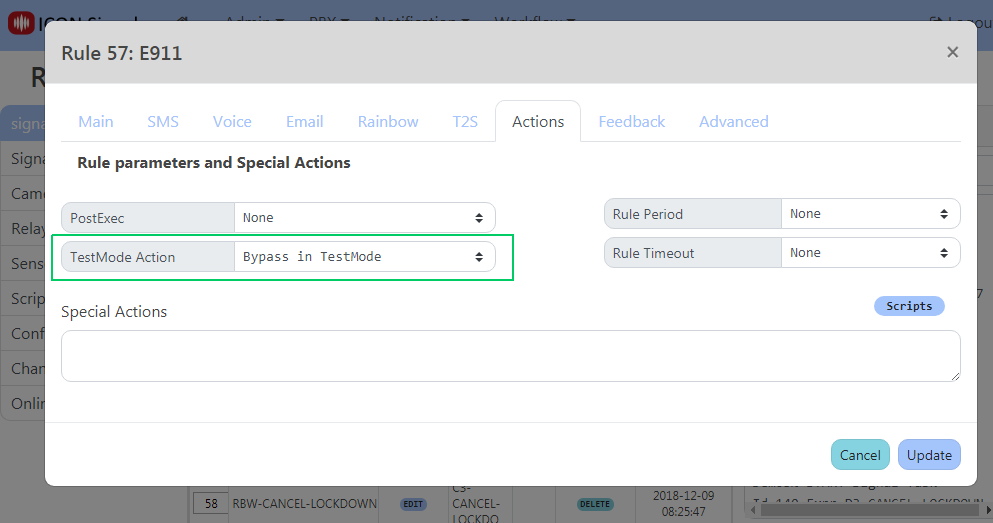Switch to the Main tab

pyautogui.click(x=96, y=121)
